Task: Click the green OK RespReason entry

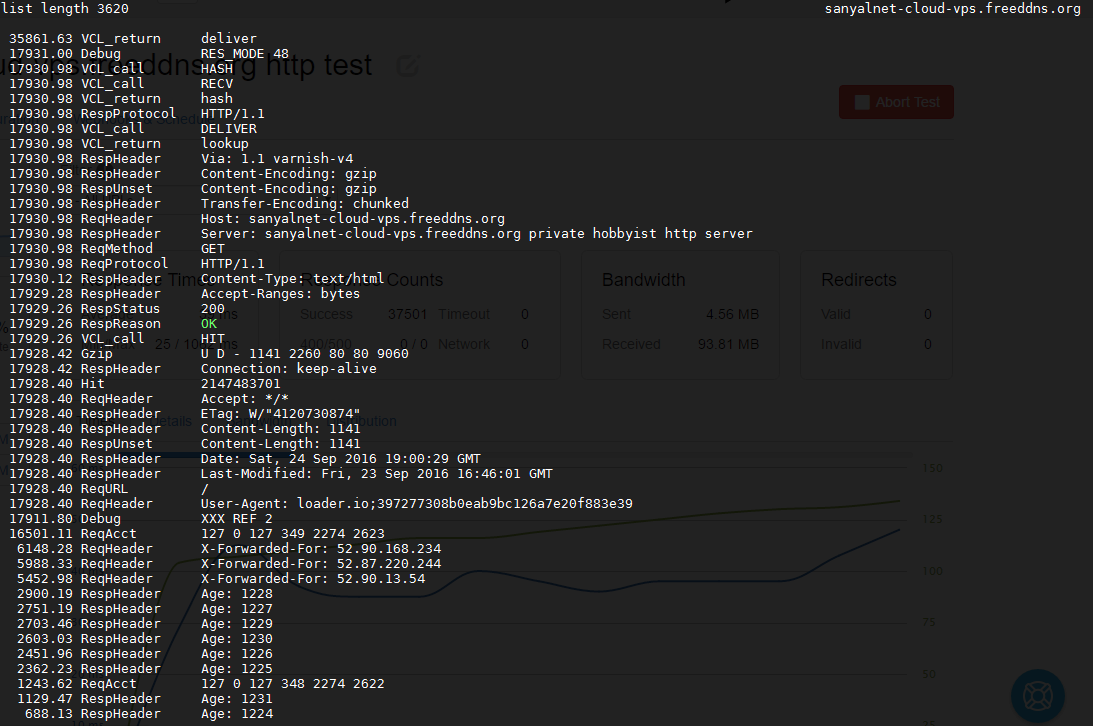Action: click(x=211, y=323)
